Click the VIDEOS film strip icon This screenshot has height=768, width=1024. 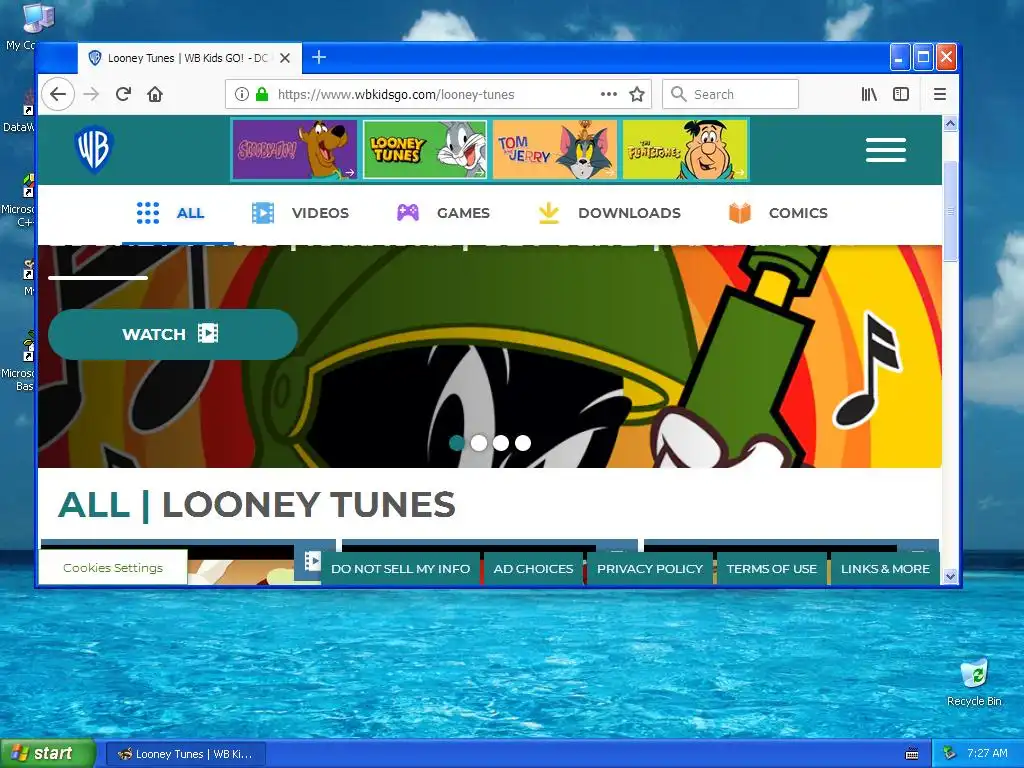point(263,213)
